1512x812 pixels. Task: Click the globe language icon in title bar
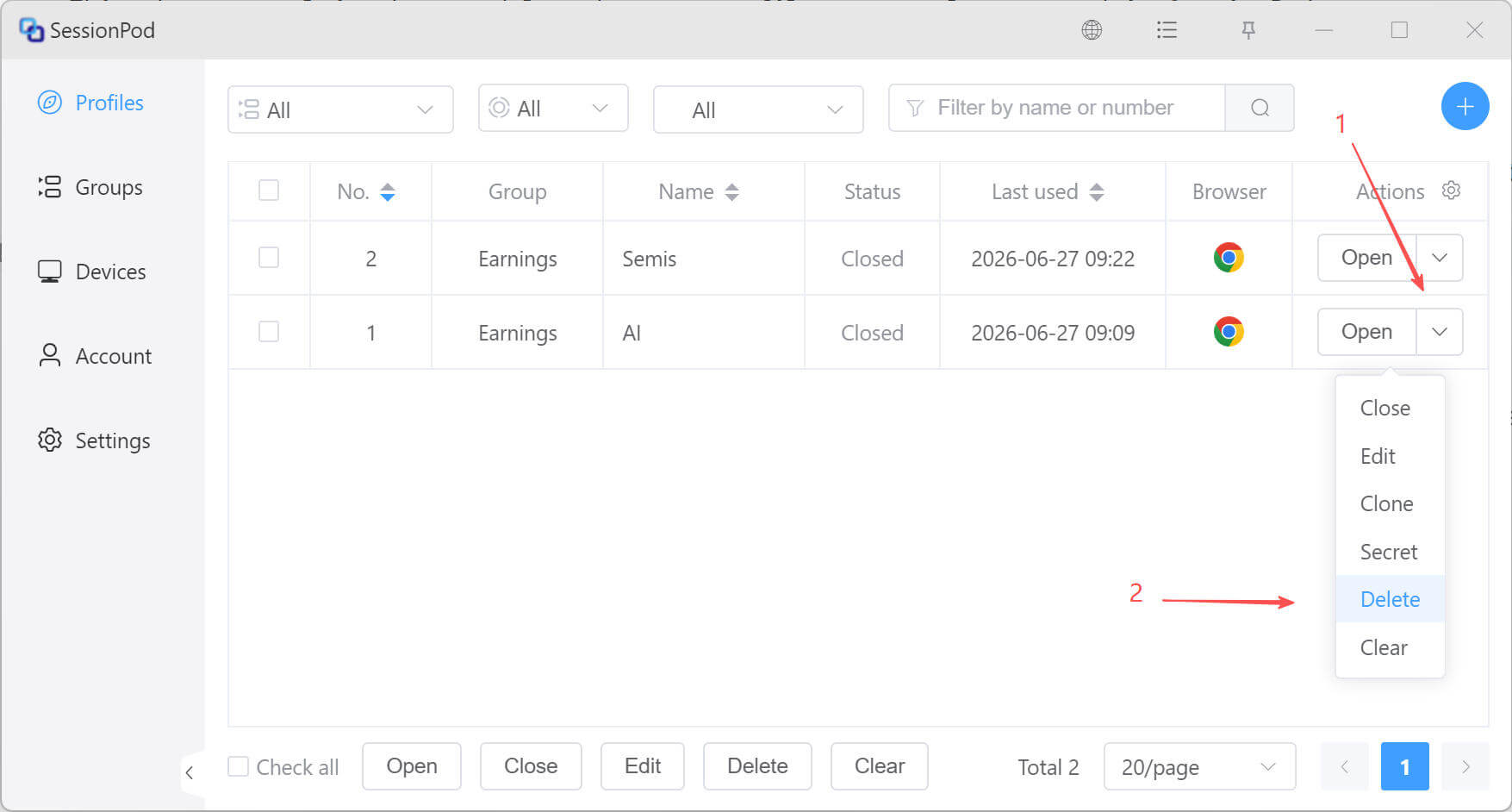point(1092,30)
